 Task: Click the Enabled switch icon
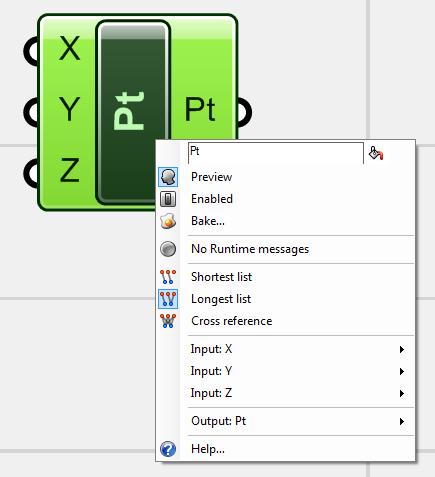(x=168, y=199)
